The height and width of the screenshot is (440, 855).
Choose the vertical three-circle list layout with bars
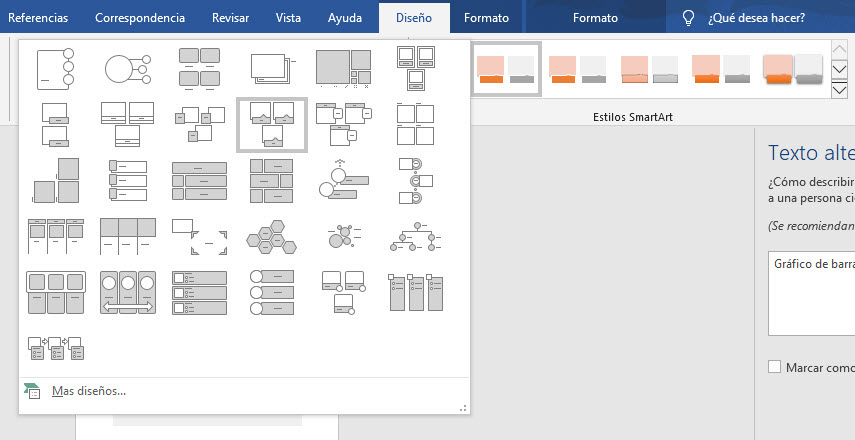click(271, 292)
